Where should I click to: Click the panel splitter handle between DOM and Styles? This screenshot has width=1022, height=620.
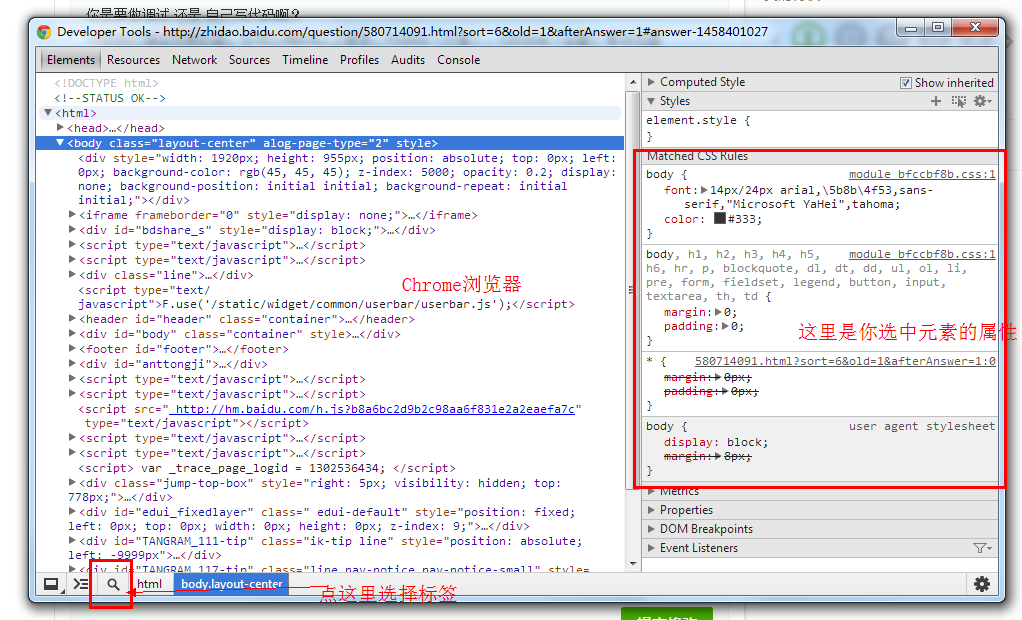[x=631, y=289]
